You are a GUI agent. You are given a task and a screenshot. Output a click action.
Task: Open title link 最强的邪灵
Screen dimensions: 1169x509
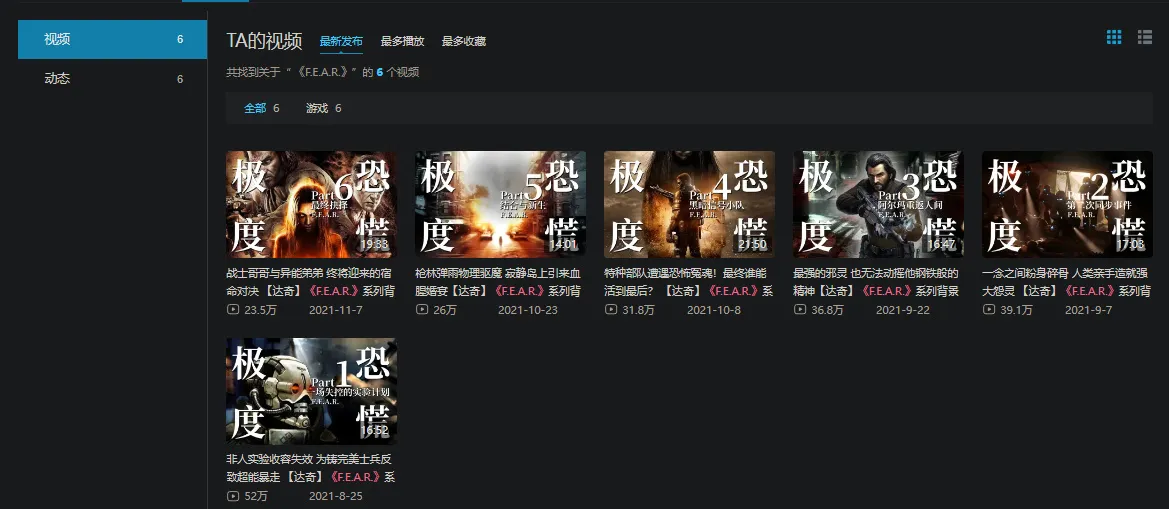(877, 282)
